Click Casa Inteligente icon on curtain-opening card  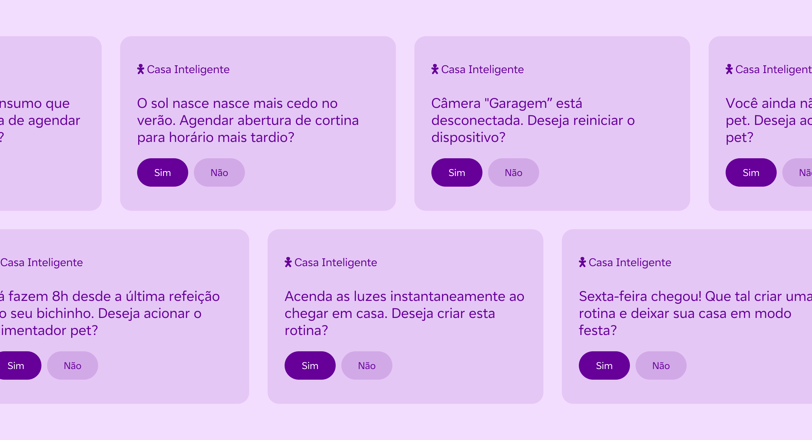point(140,69)
